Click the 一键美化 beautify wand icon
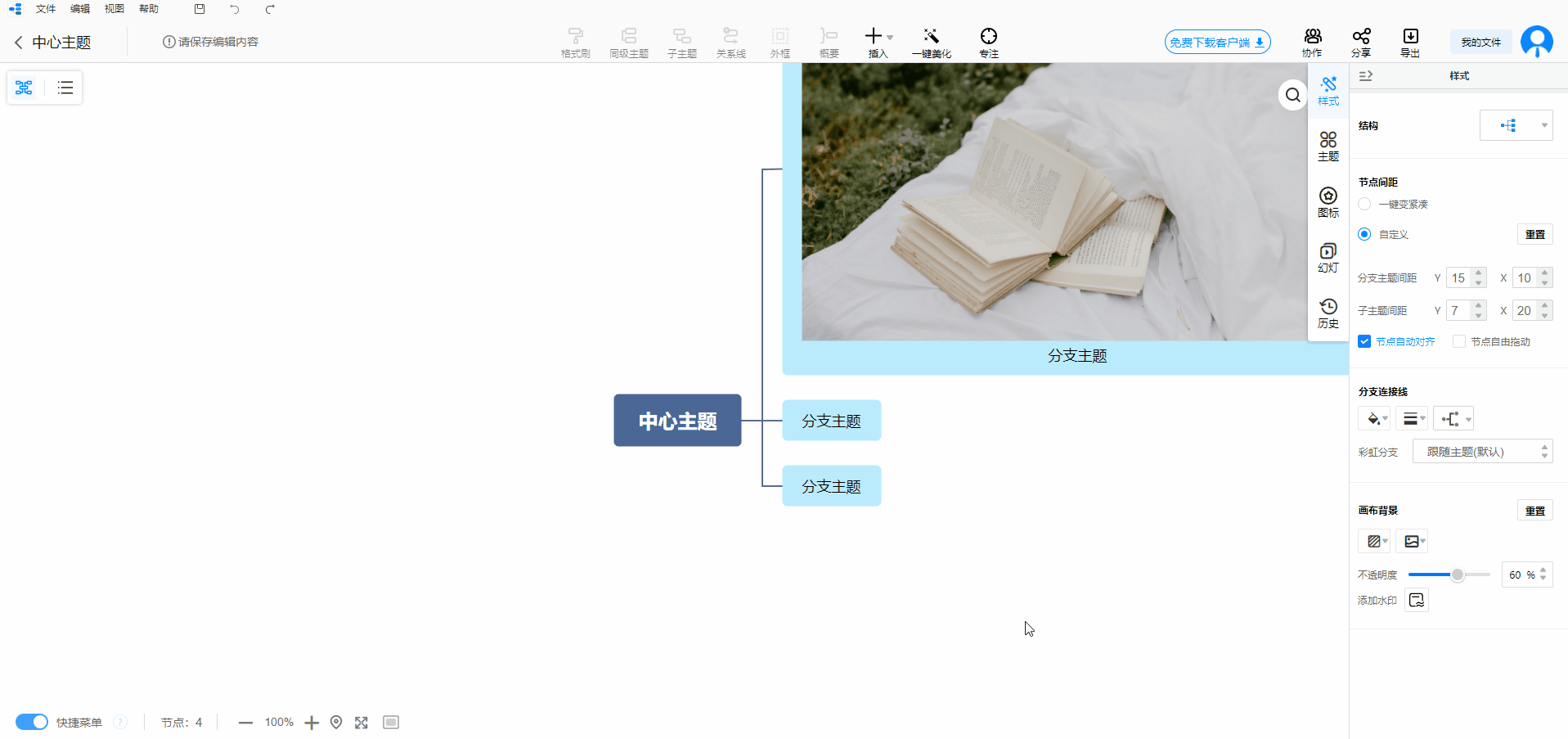Image resolution: width=1568 pixels, height=739 pixels. (931, 37)
